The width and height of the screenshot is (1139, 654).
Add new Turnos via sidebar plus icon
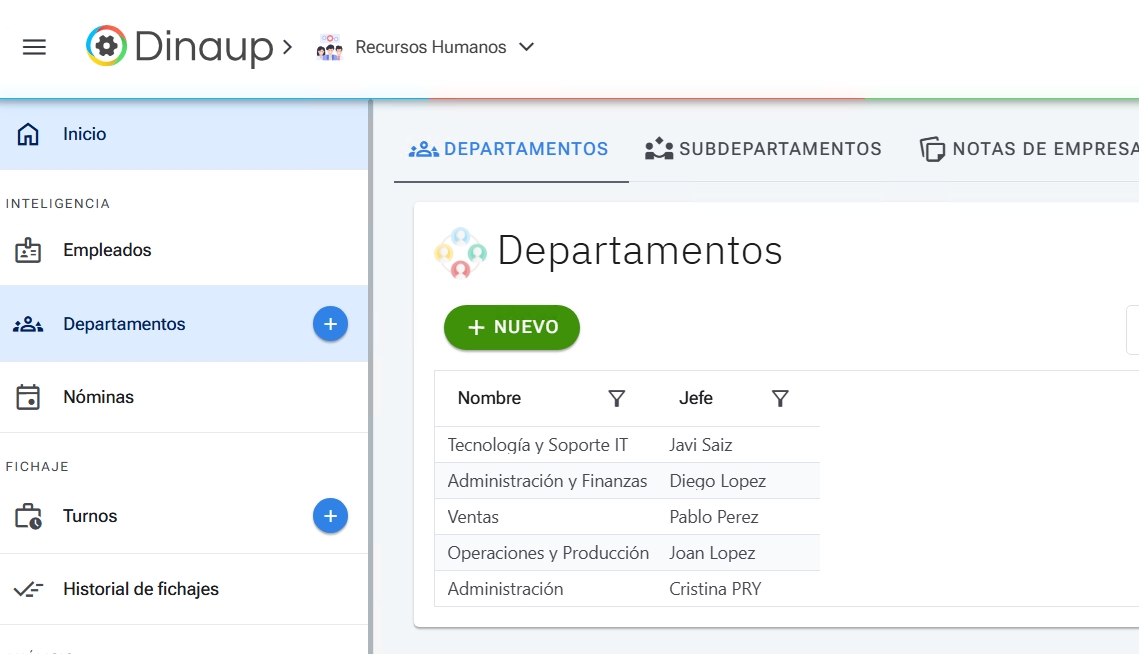[x=330, y=516]
